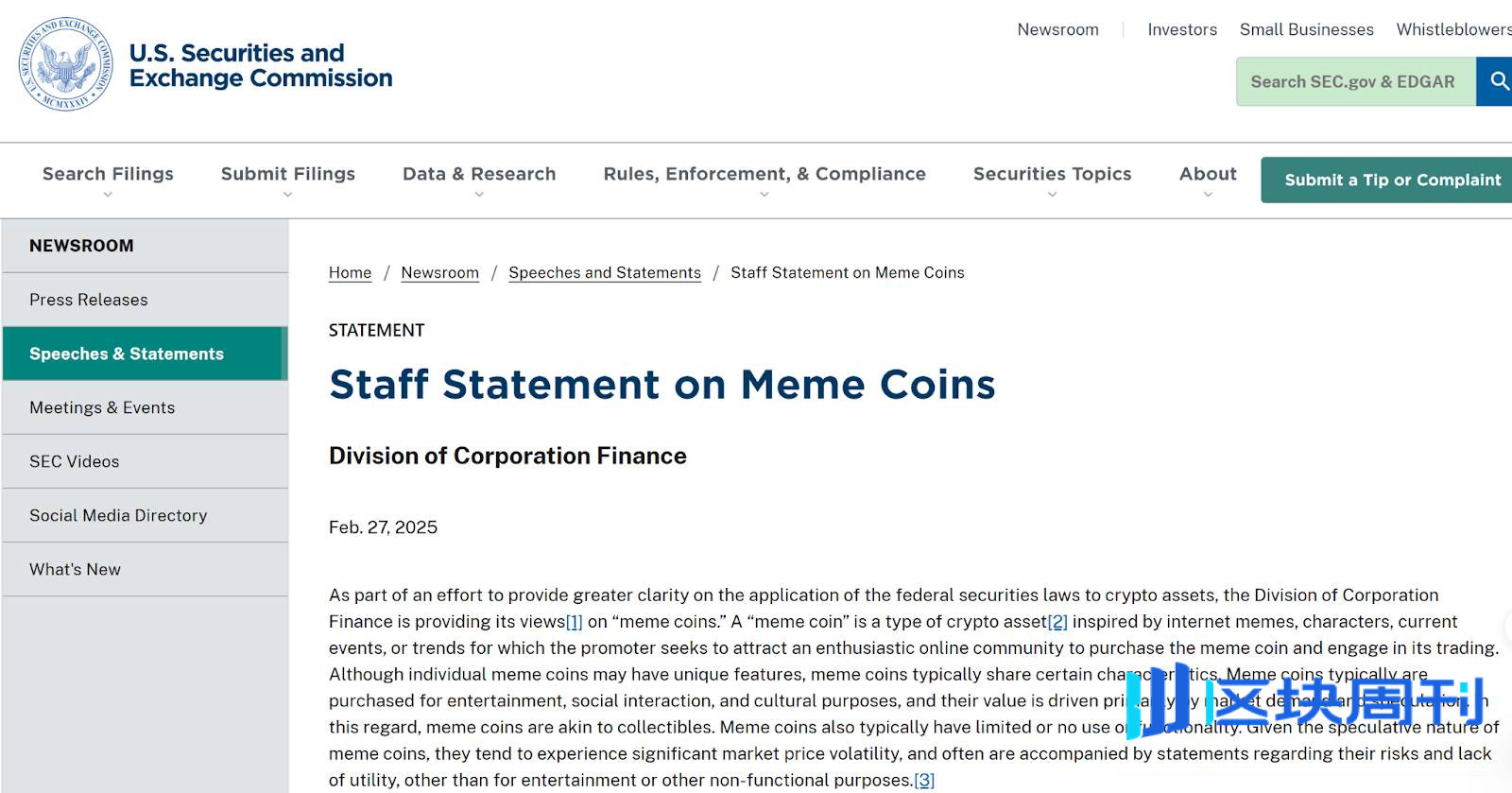Select Press Releases in sidebar

146,300
